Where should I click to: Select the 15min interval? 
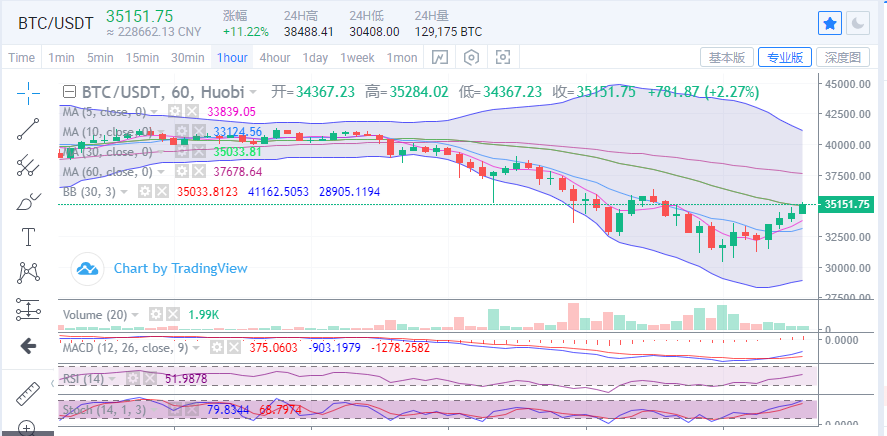[142, 57]
